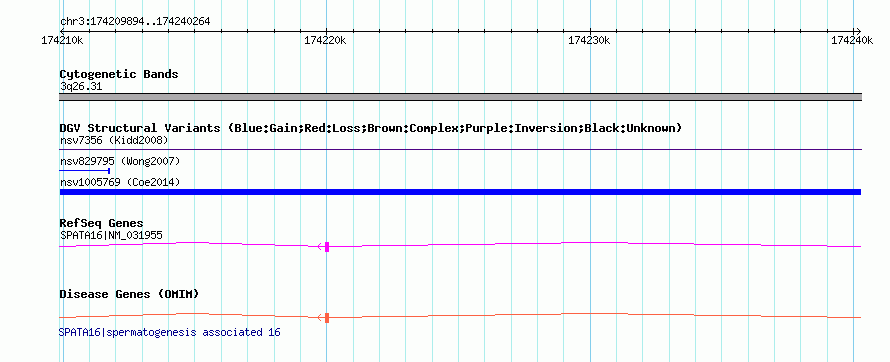Click the magenta SPATA16 exon block
Image resolution: width=890 pixels, height=362 pixels.
click(x=327, y=246)
